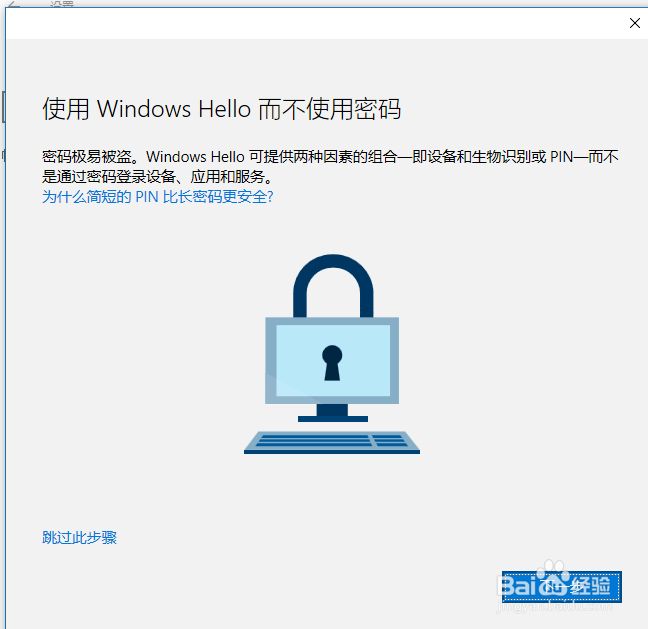Click the blue '下一步' button
This screenshot has width=648, height=629.
(x=562, y=587)
